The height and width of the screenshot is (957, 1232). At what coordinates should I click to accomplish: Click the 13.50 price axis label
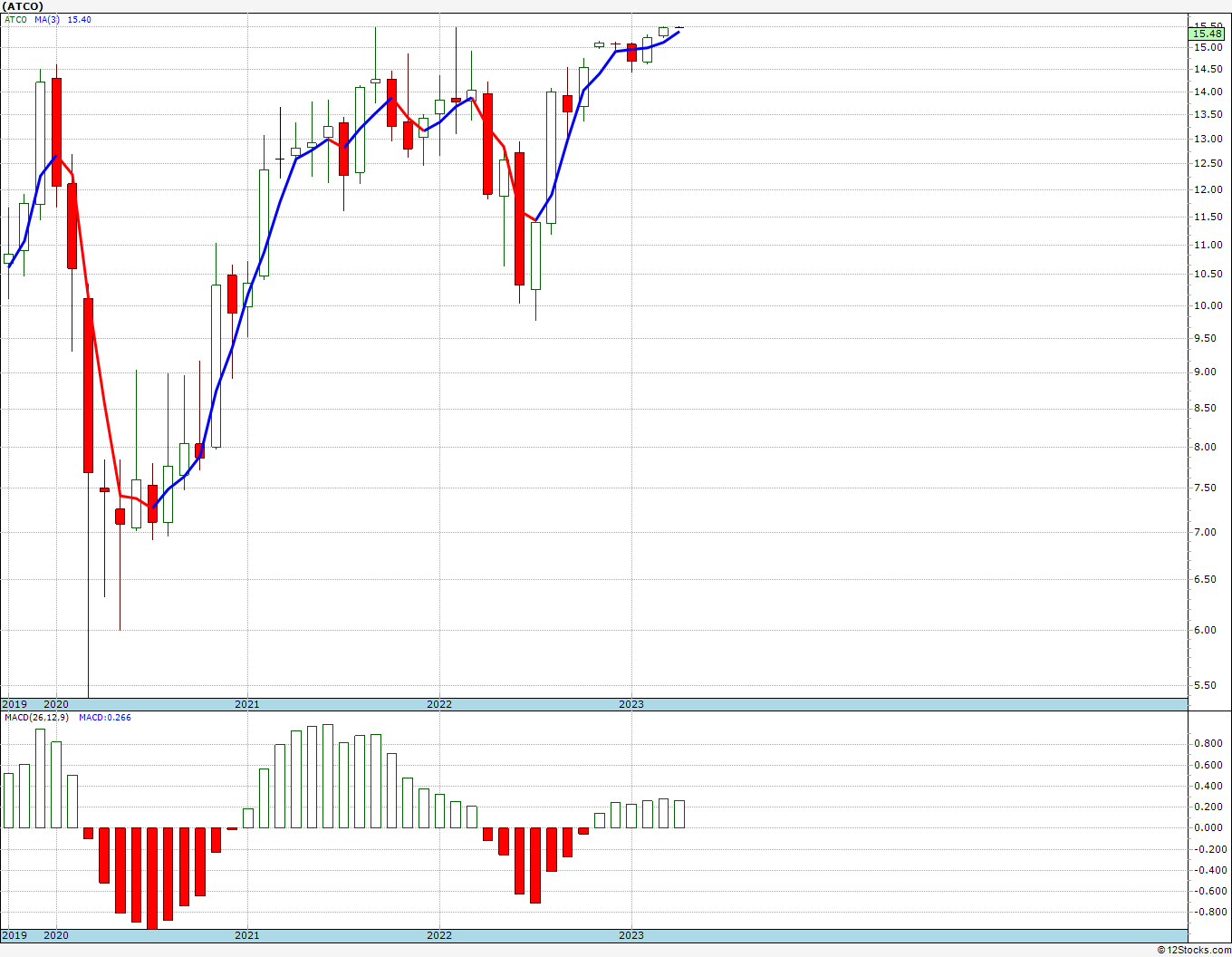click(1207, 114)
